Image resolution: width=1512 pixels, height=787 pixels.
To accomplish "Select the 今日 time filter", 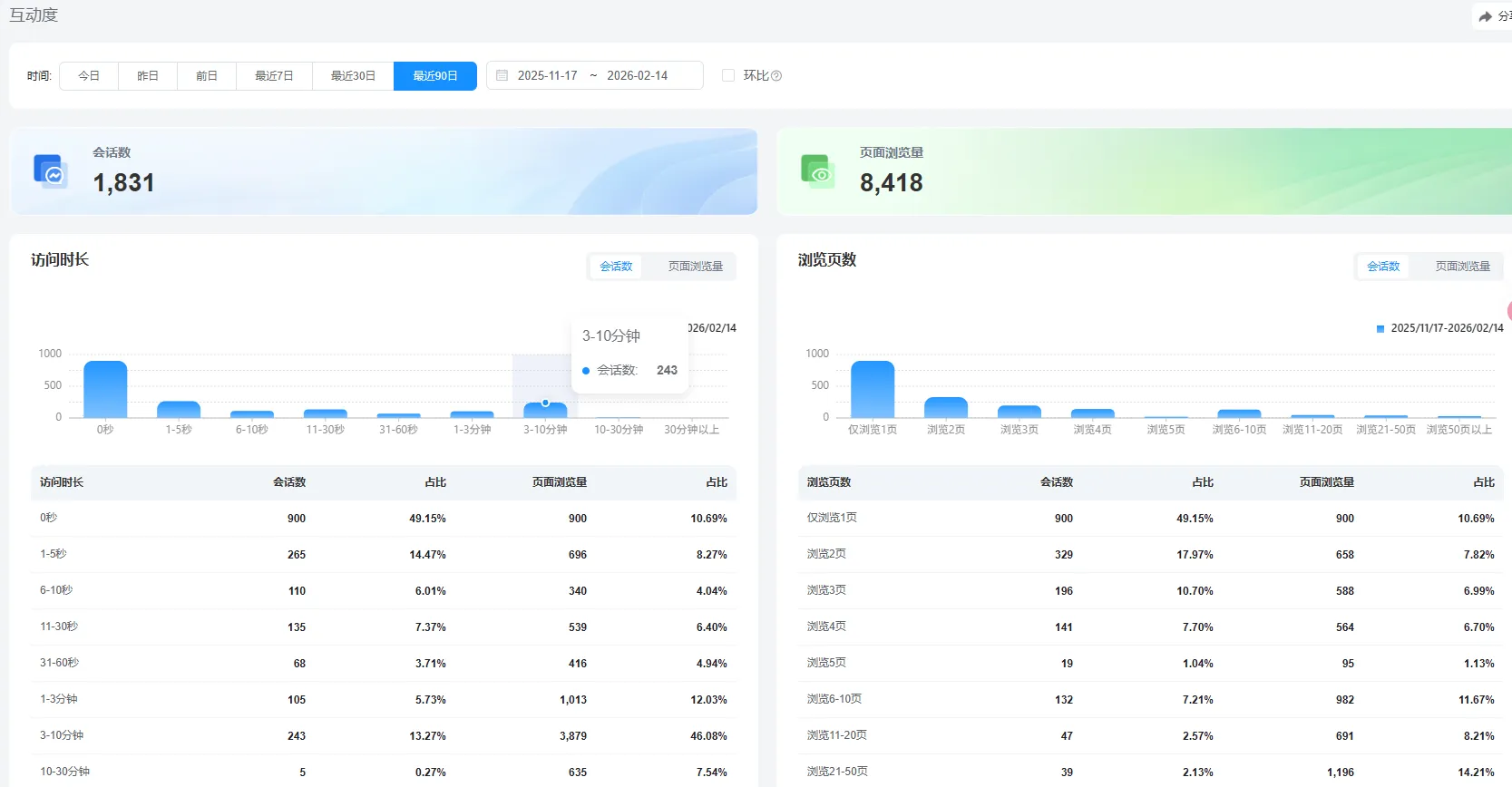I will [89, 75].
